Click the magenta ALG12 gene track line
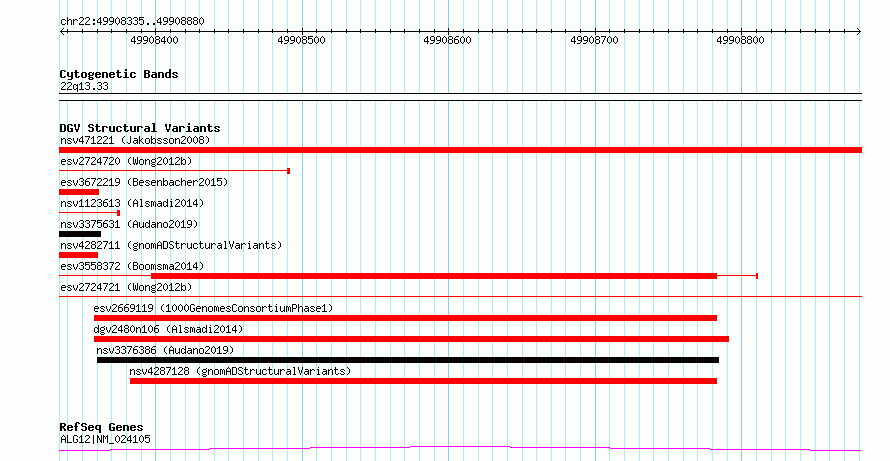This screenshot has height=461, width=890. coord(460,449)
